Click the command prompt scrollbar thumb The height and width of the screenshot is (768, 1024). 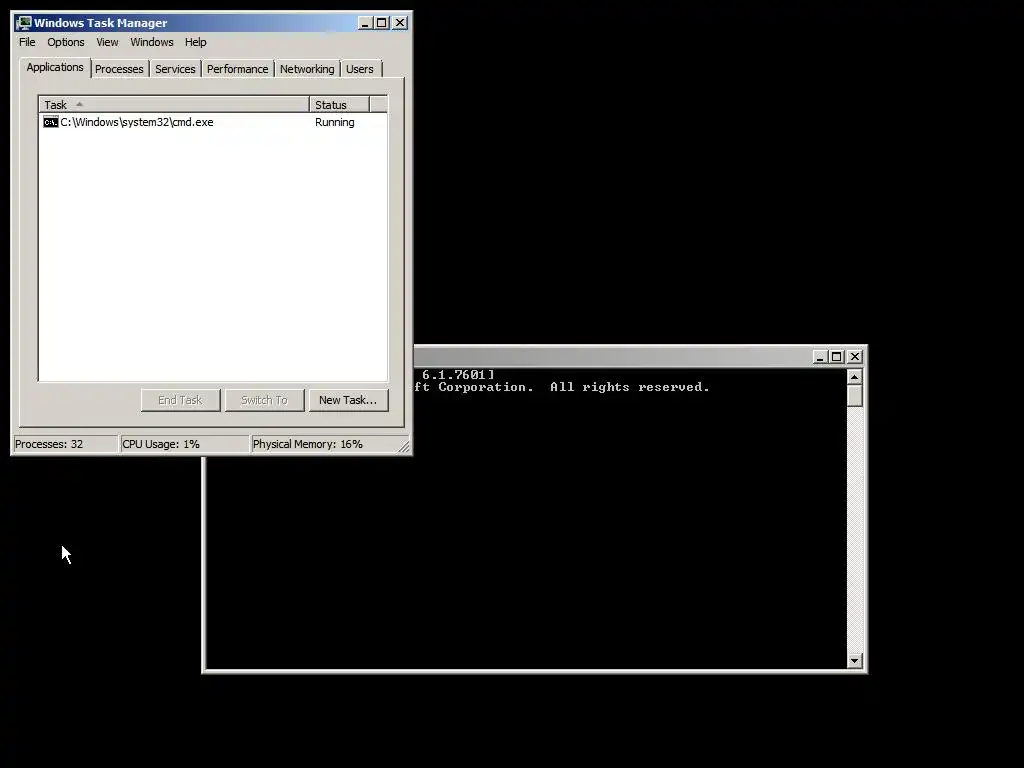click(x=854, y=396)
